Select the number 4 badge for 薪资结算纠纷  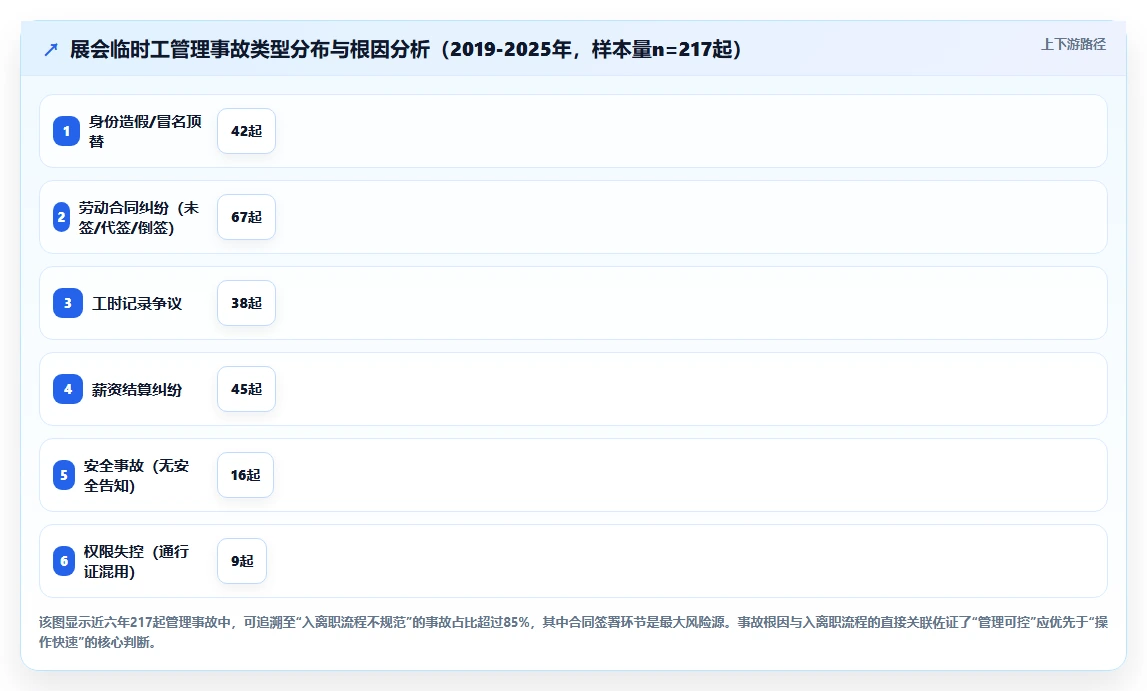tap(68, 389)
